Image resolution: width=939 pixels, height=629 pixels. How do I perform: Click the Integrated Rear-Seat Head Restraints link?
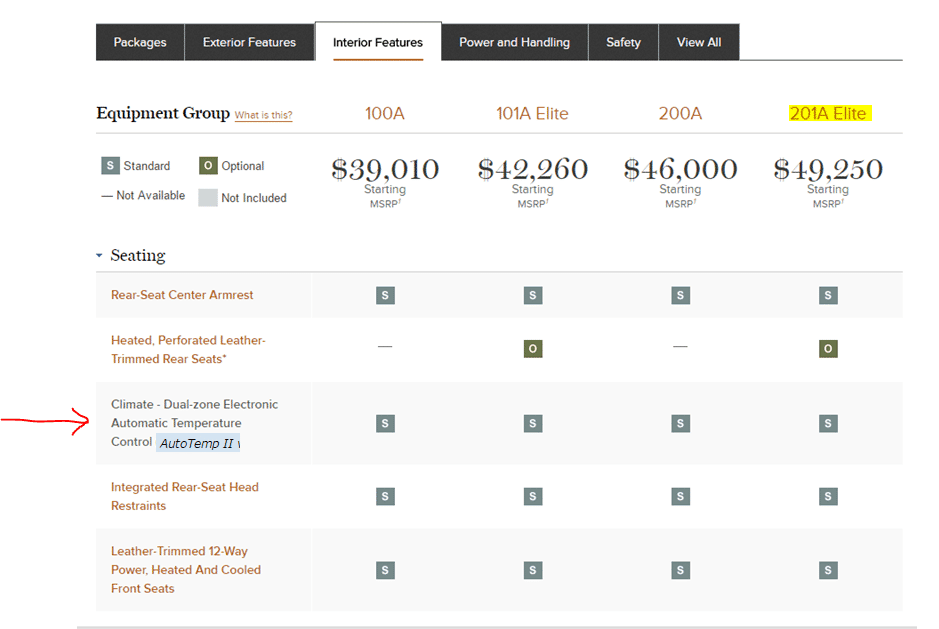(x=184, y=496)
